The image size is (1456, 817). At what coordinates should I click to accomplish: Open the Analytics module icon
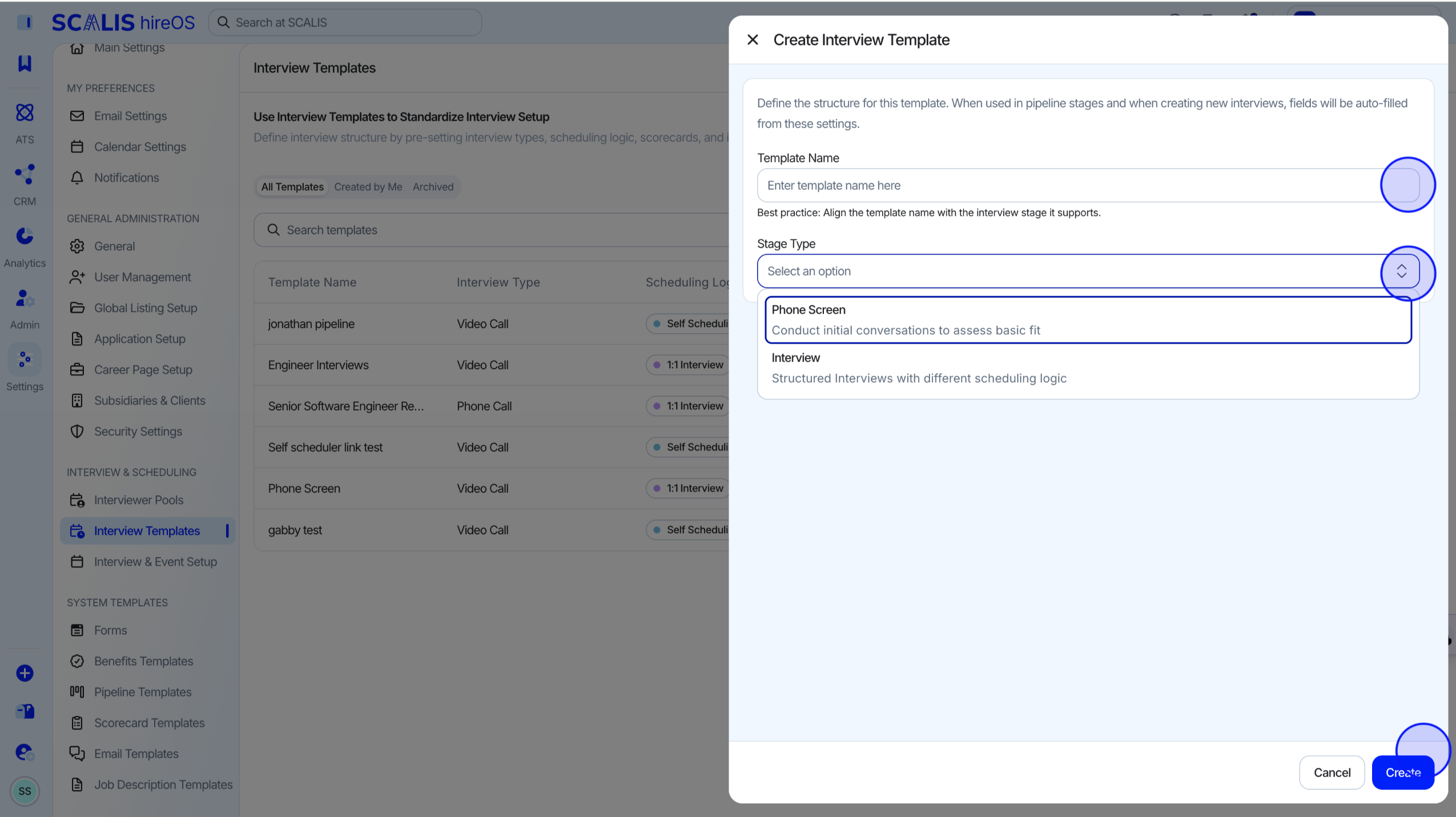[x=25, y=236]
